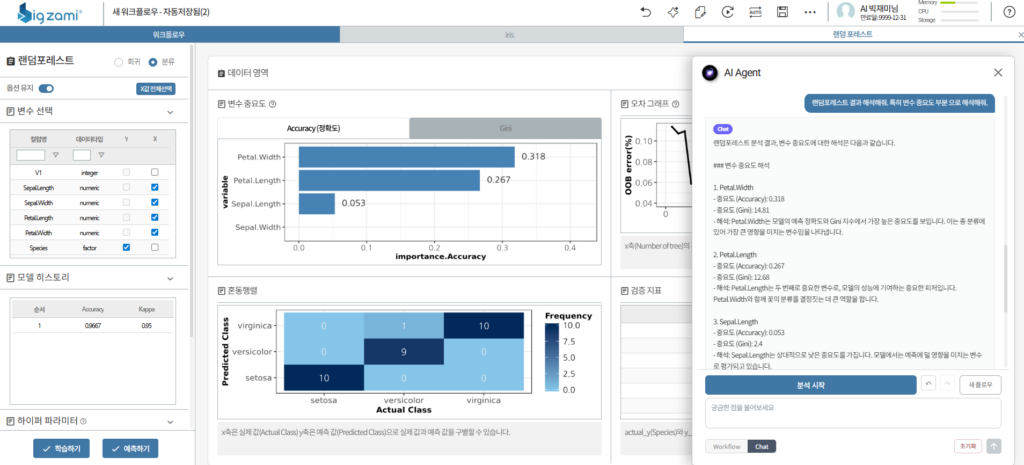Image resolution: width=1024 pixels, height=465 pixels.
Task: Open the help question mark icon
Action: pyautogui.click(x=1008, y=12)
